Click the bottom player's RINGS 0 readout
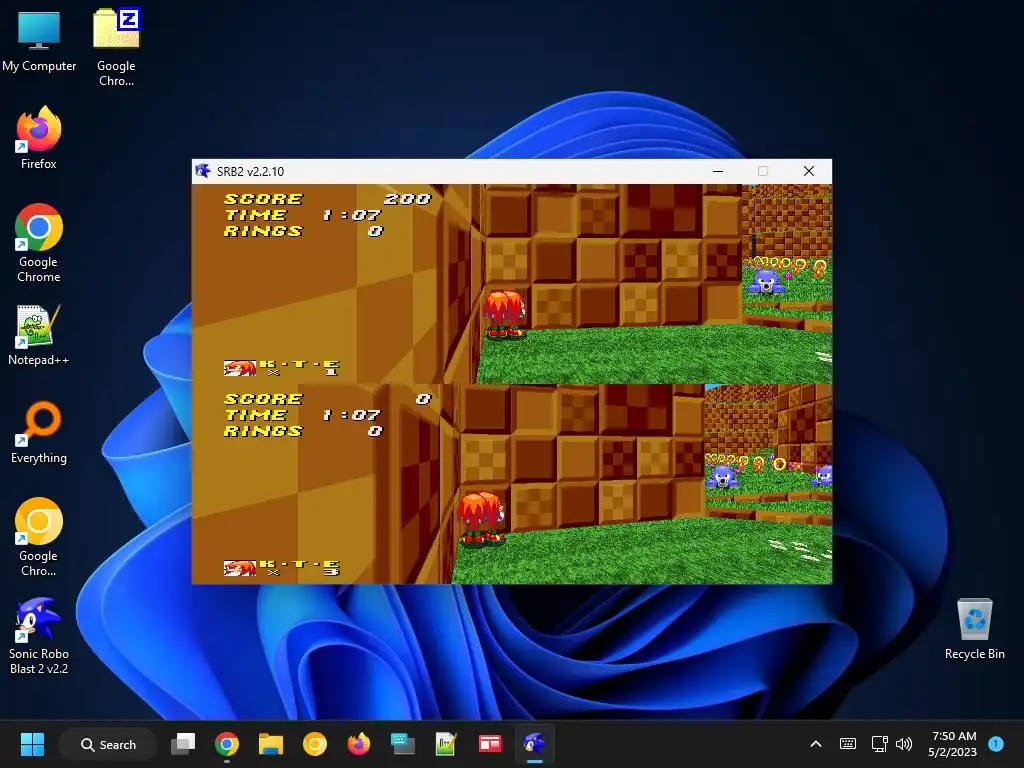1024x768 pixels. pos(303,431)
